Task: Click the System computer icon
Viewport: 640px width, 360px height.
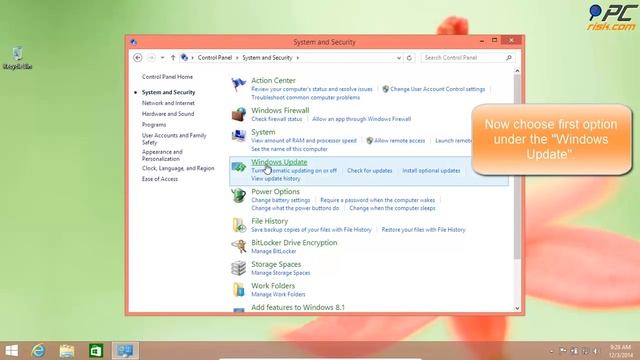Action: coord(238,136)
